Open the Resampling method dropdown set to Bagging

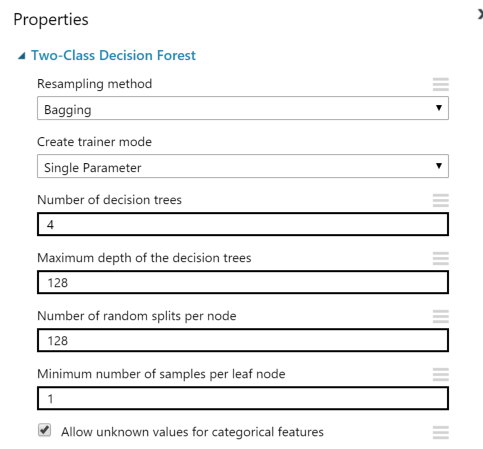(243, 108)
